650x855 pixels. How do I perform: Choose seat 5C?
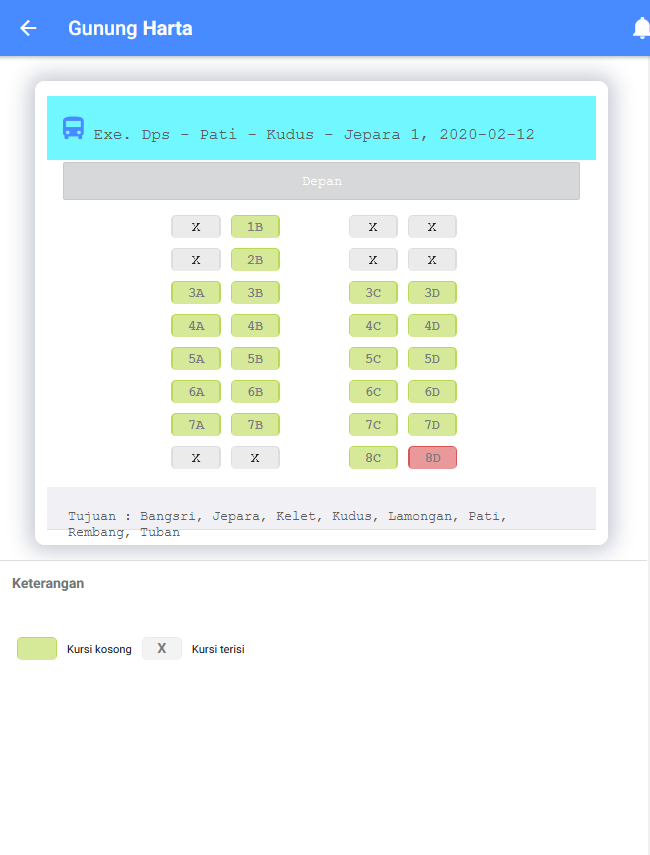pos(373,358)
